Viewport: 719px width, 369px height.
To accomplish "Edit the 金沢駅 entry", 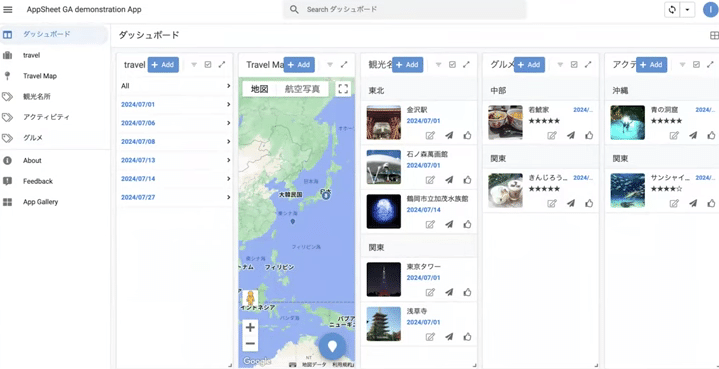I will [x=430, y=135].
